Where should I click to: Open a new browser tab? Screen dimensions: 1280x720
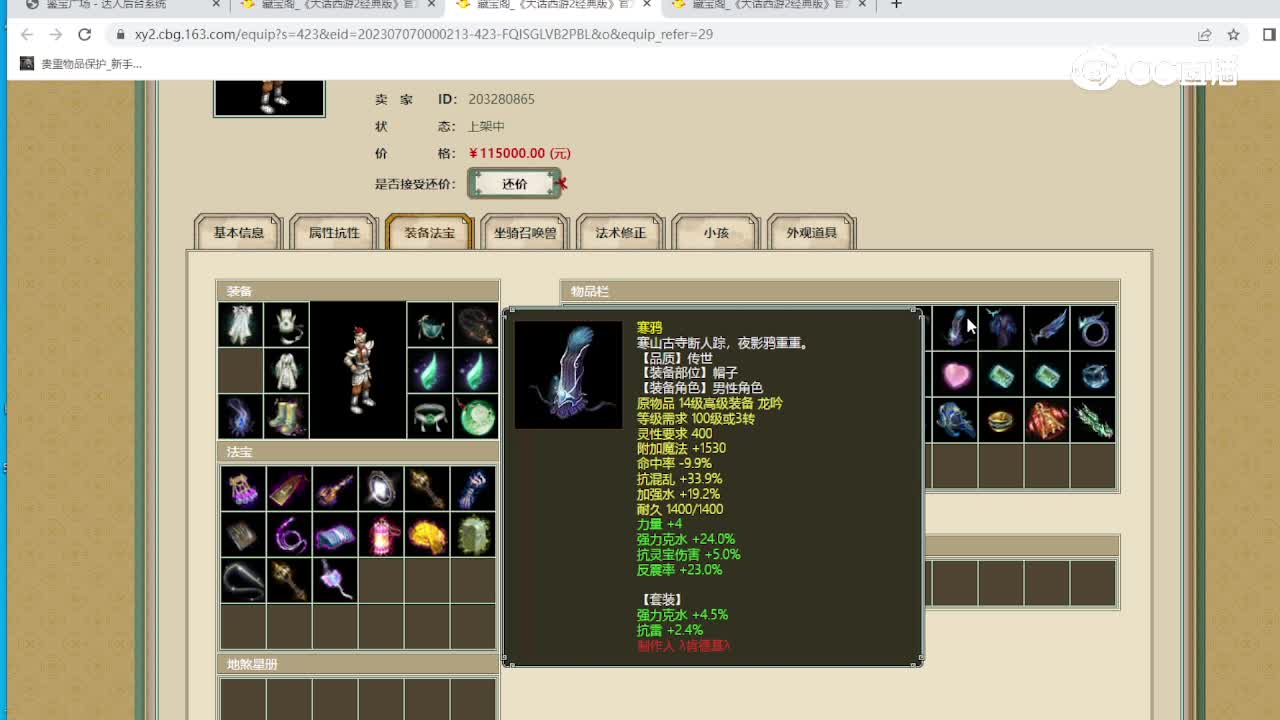[x=896, y=5]
